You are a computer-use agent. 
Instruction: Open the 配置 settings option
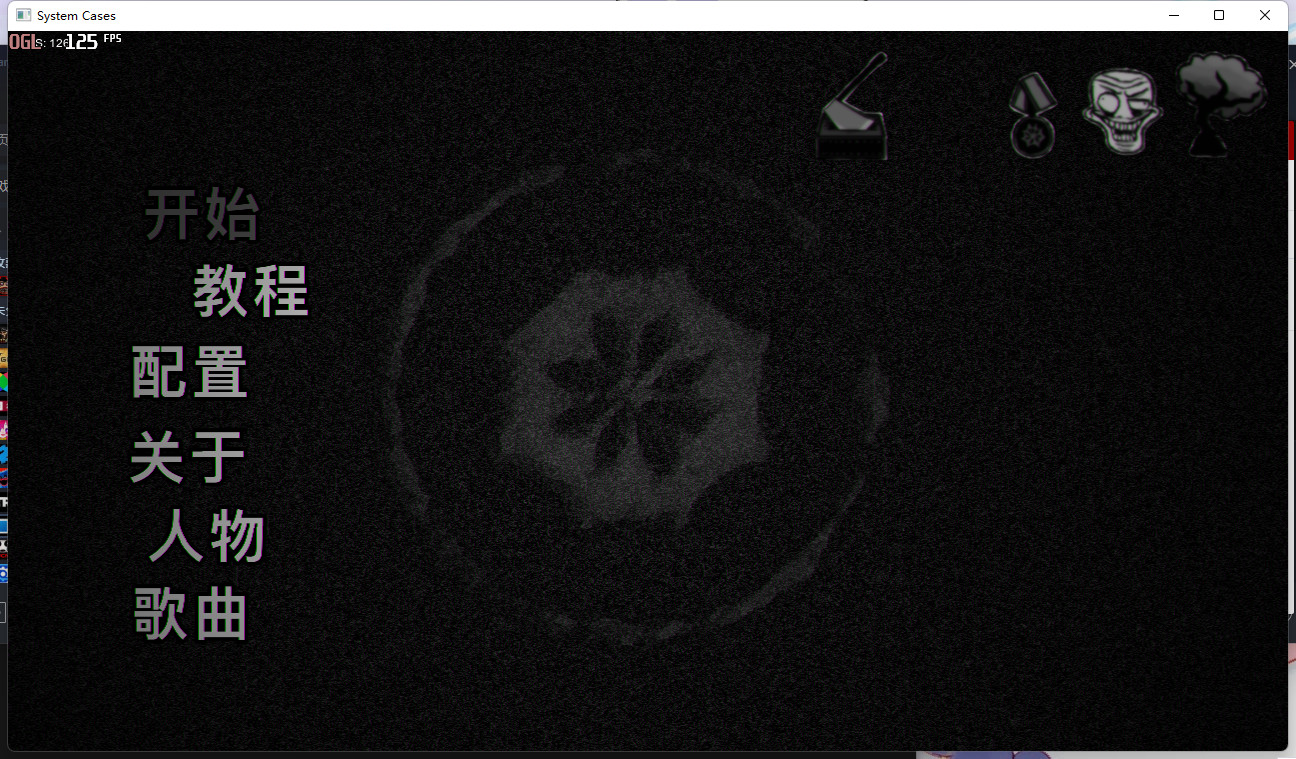point(190,372)
